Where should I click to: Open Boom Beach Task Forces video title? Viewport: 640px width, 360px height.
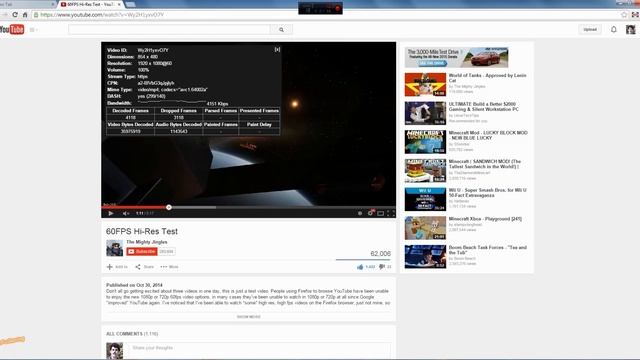pyautogui.click(x=487, y=250)
